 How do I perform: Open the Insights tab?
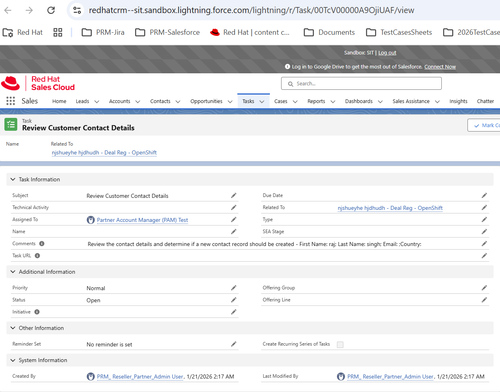458,101
